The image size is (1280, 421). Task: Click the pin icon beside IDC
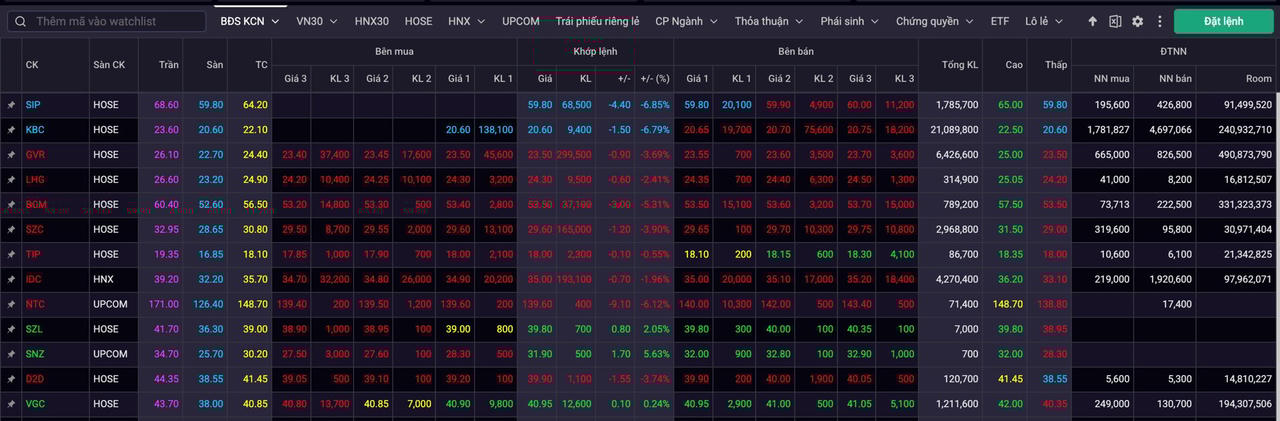pos(12,279)
